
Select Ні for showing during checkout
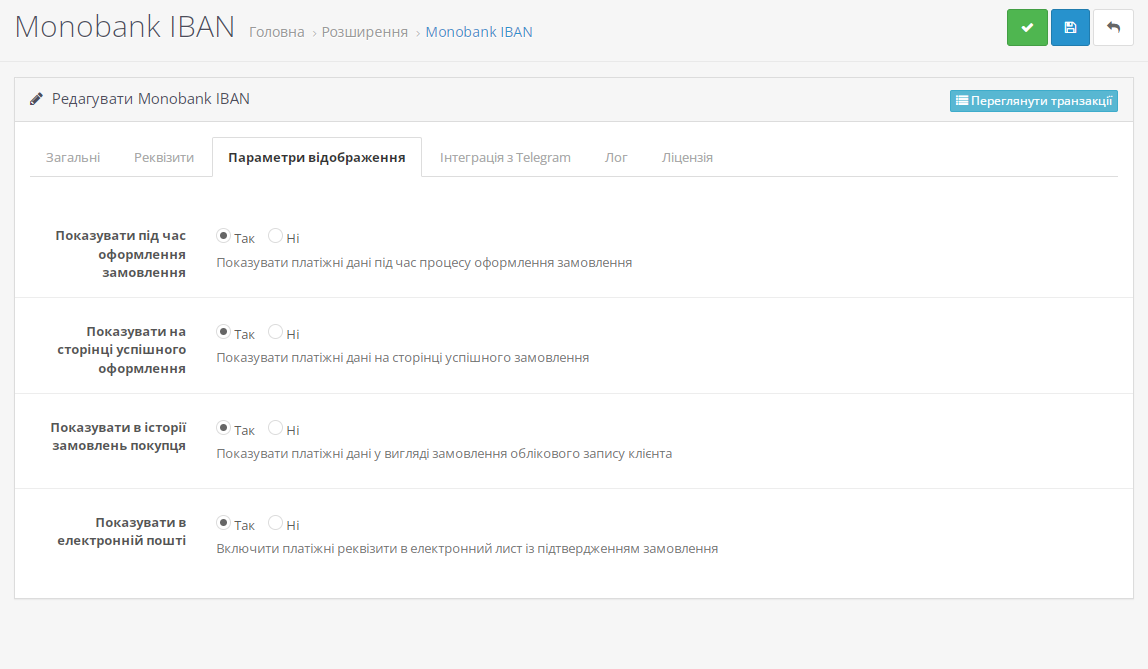[275, 236]
